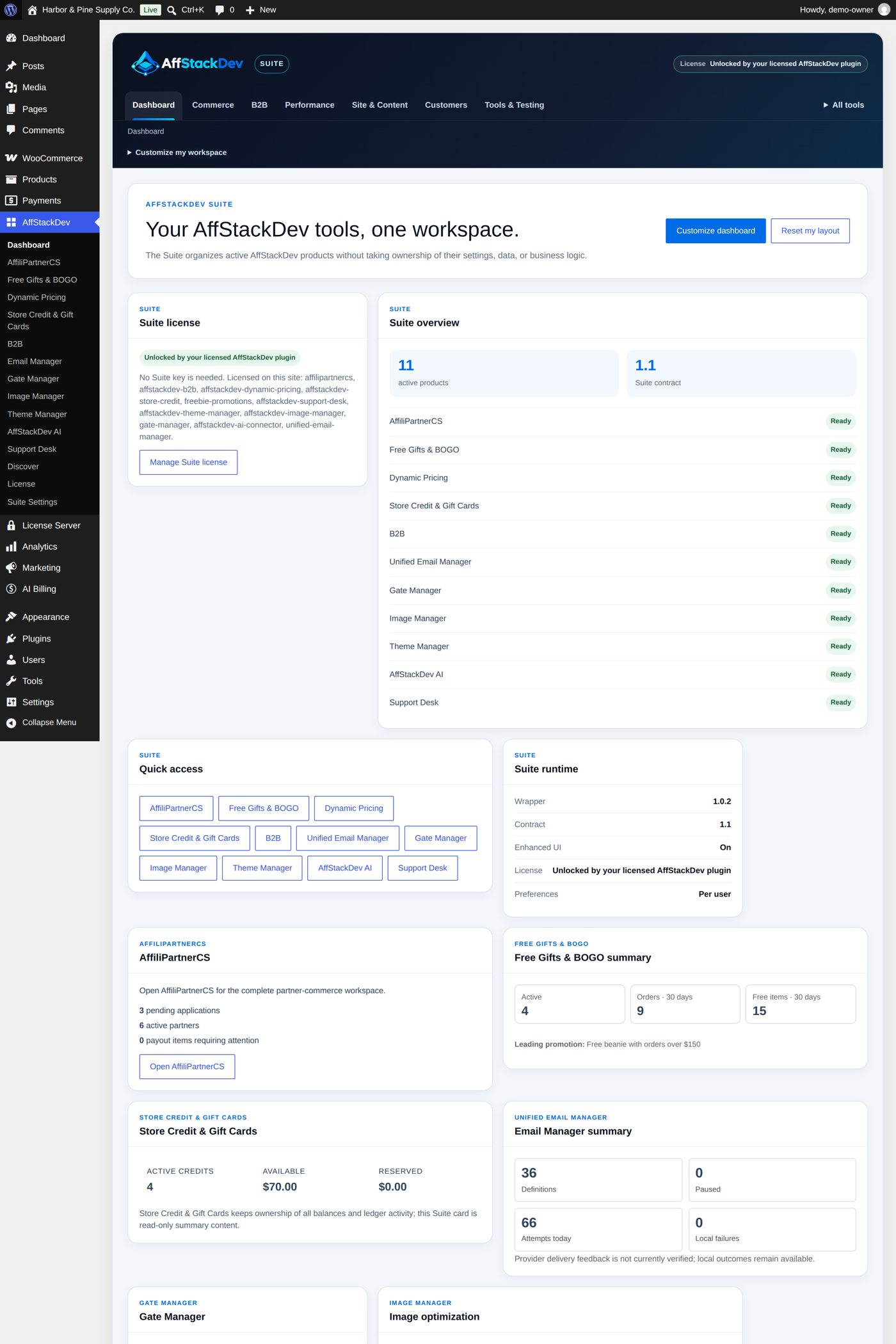Open the Tools & Testing tab
Screen dimensions: 896x1344
coord(515,105)
